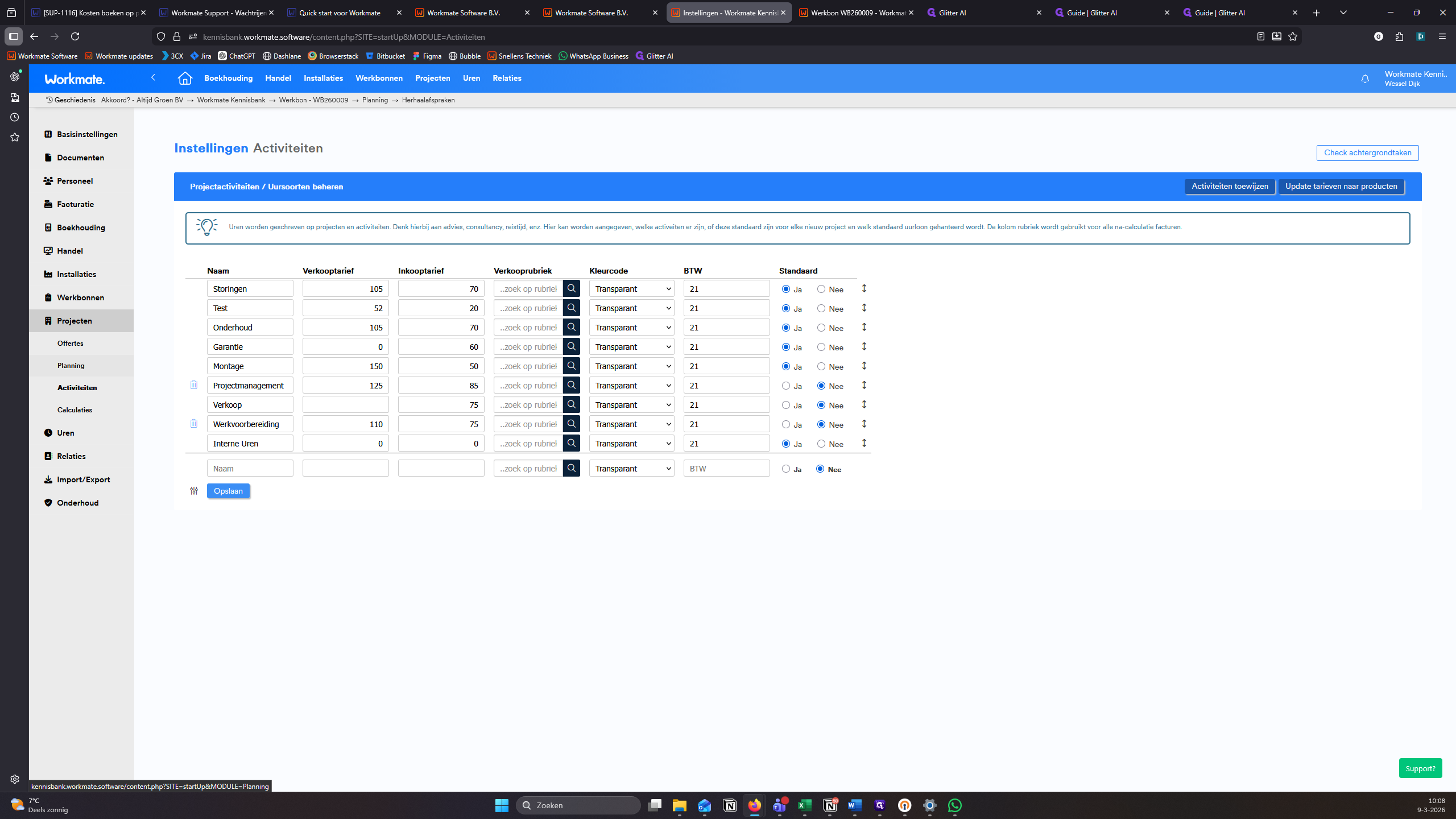Click Activiteiten toewijzen button
Image resolution: width=1456 pixels, height=819 pixels.
(1230, 187)
